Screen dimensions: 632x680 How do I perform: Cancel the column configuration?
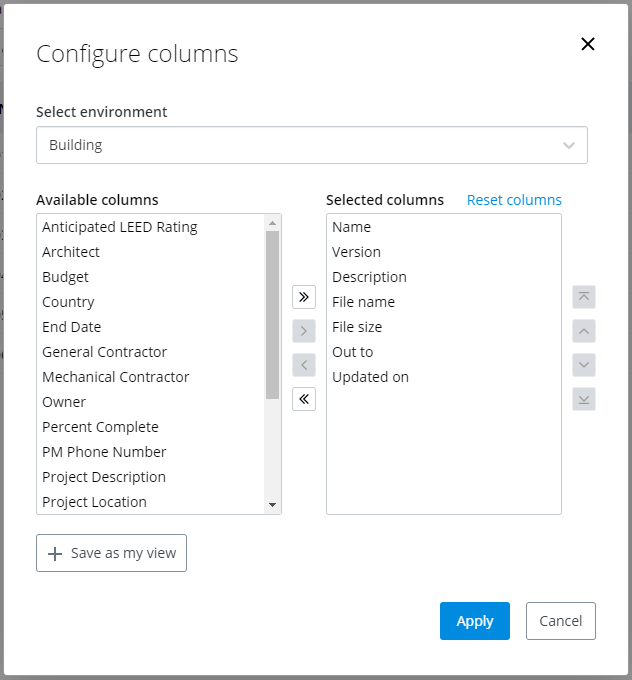(560, 621)
